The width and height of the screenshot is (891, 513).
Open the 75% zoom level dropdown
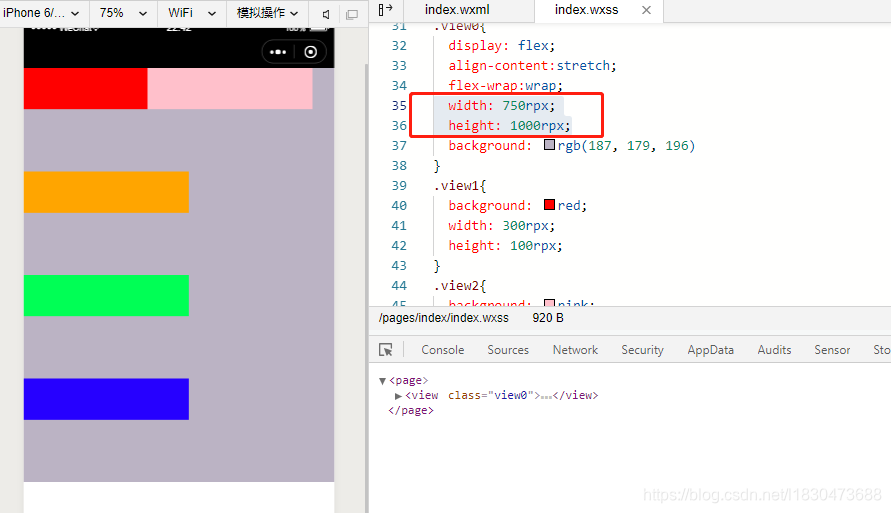[123, 12]
